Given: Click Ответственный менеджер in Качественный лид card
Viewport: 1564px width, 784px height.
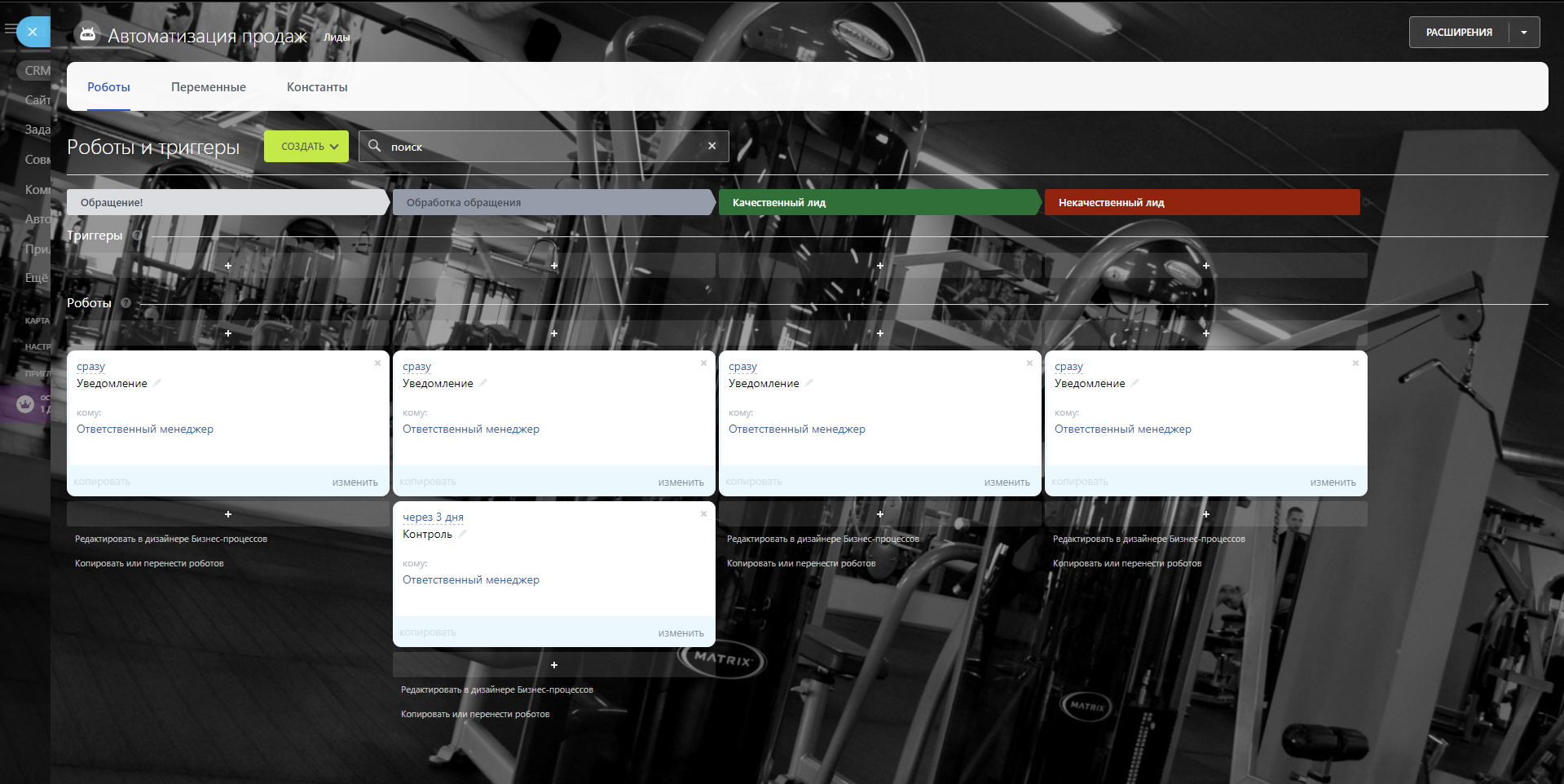Looking at the screenshot, I should coord(797,429).
